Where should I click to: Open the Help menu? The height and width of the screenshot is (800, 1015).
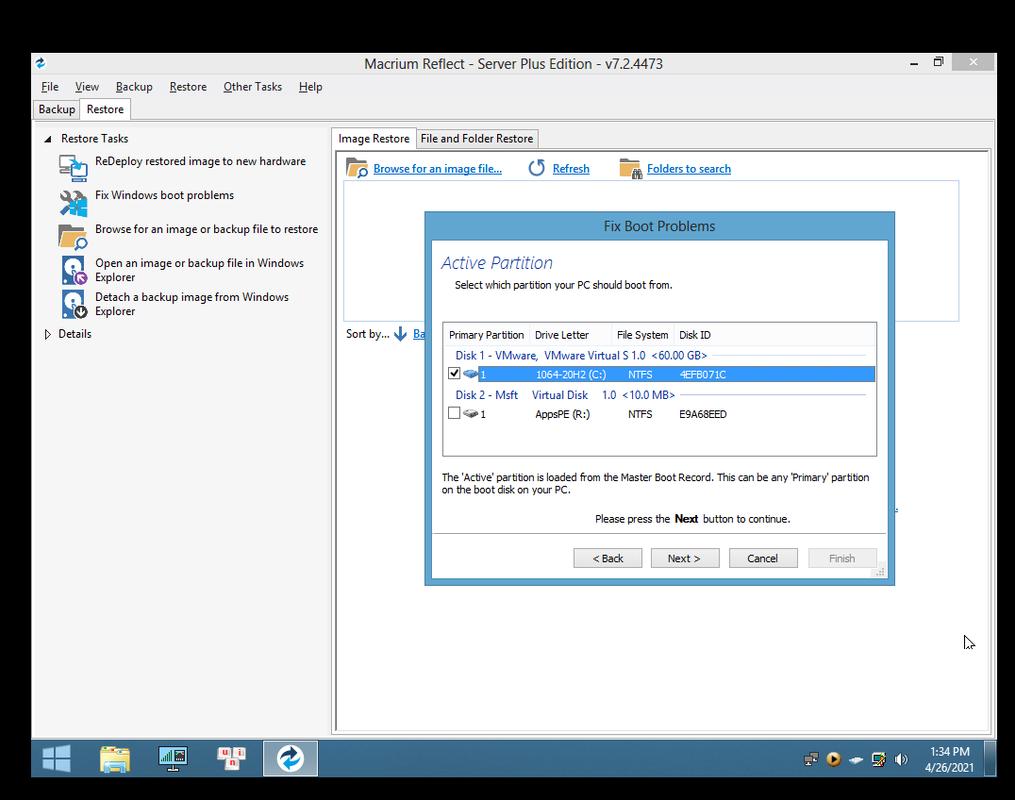pyautogui.click(x=310, y=87)
